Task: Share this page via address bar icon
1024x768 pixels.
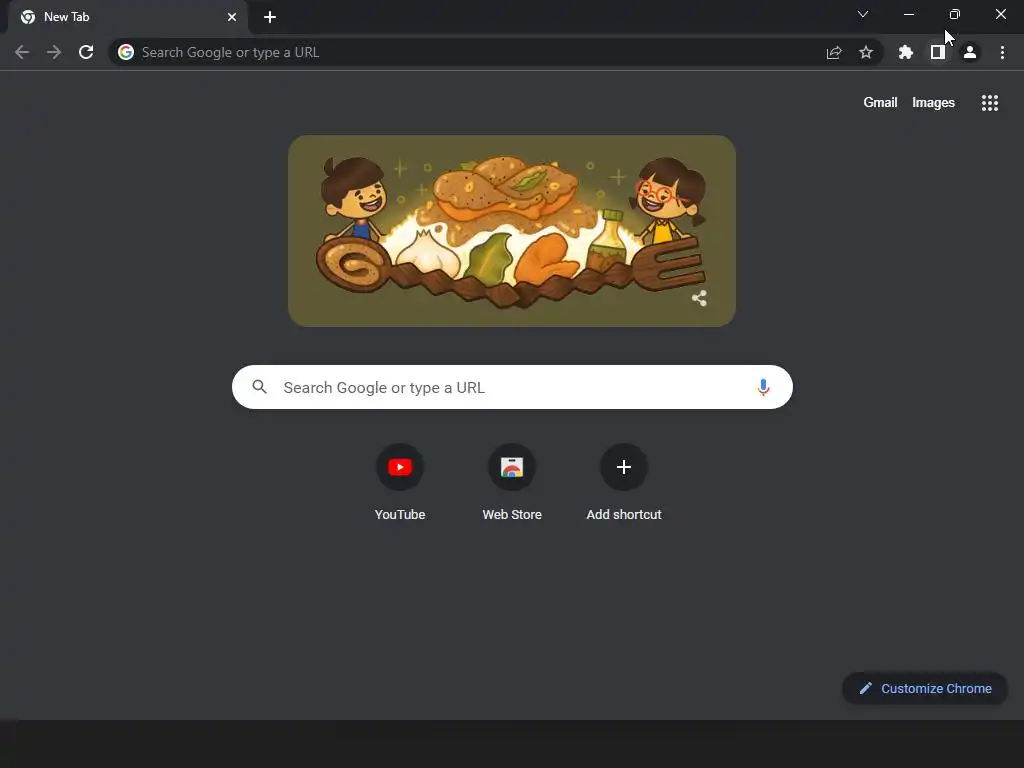Action: point(833,52)
